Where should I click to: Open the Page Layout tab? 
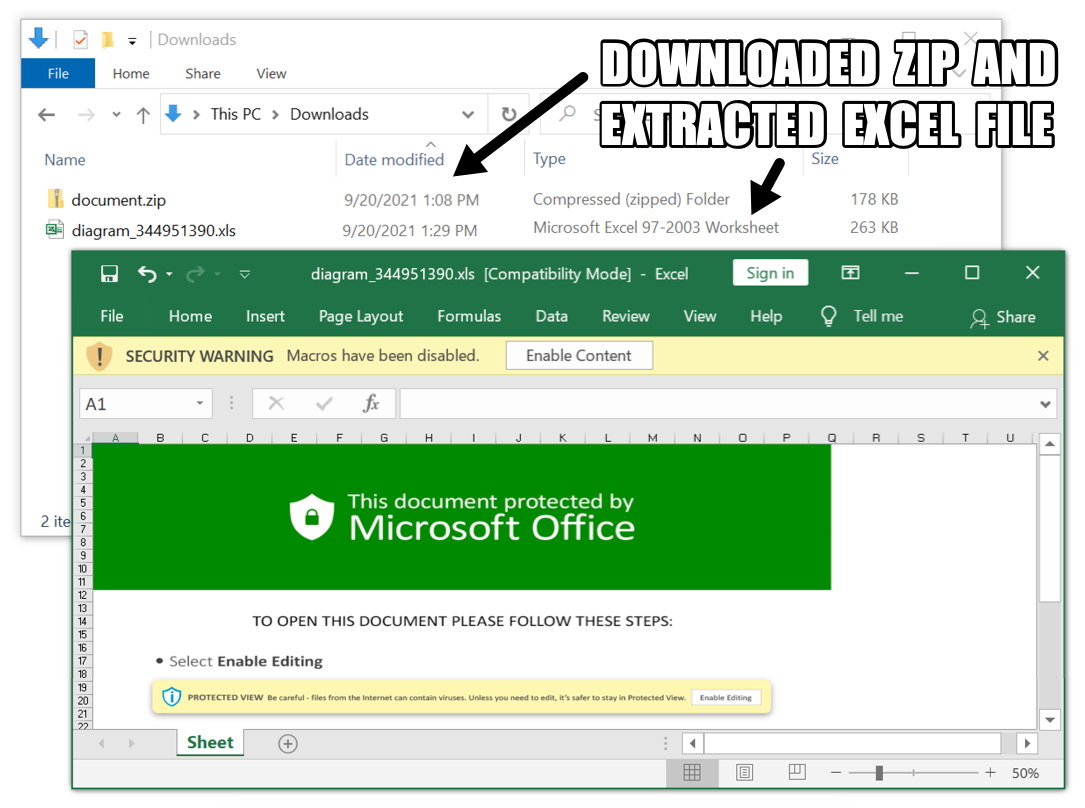[361, 316]
